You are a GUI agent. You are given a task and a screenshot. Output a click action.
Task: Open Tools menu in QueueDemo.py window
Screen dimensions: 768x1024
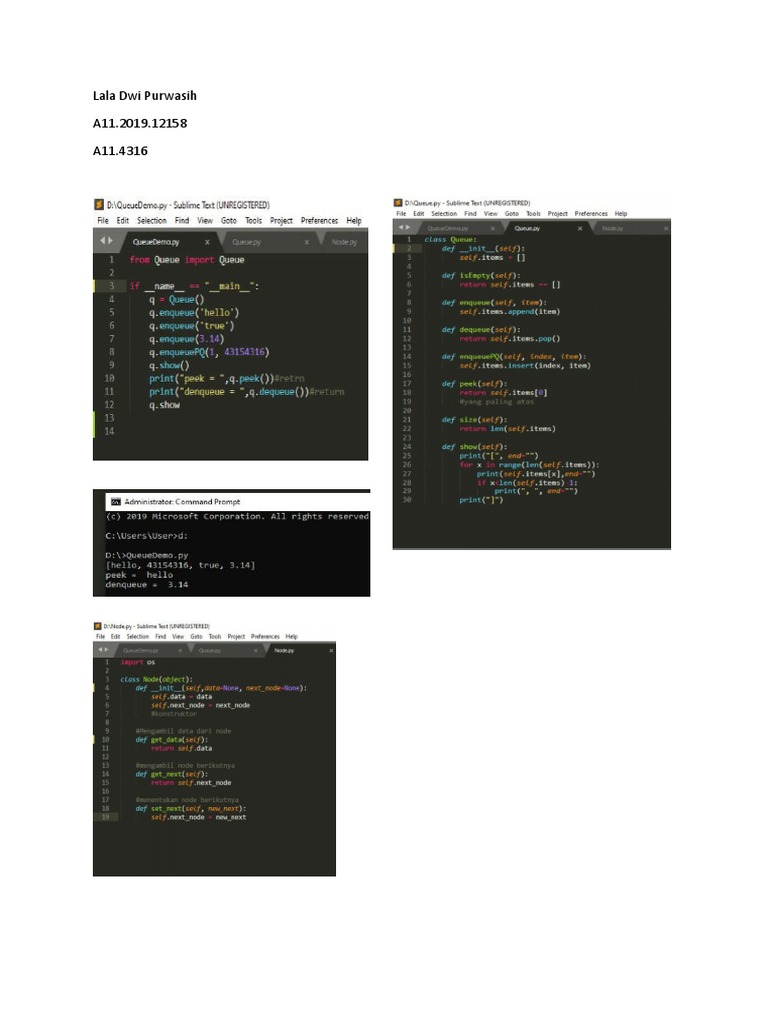pyautogui.click(x=253, y=221)
